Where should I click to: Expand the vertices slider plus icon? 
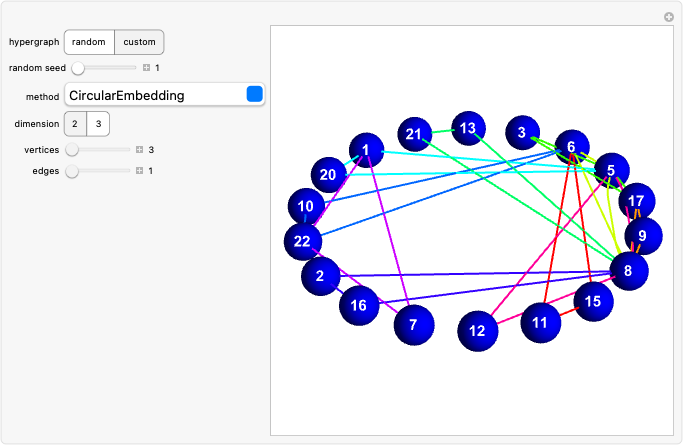[140, 150]
